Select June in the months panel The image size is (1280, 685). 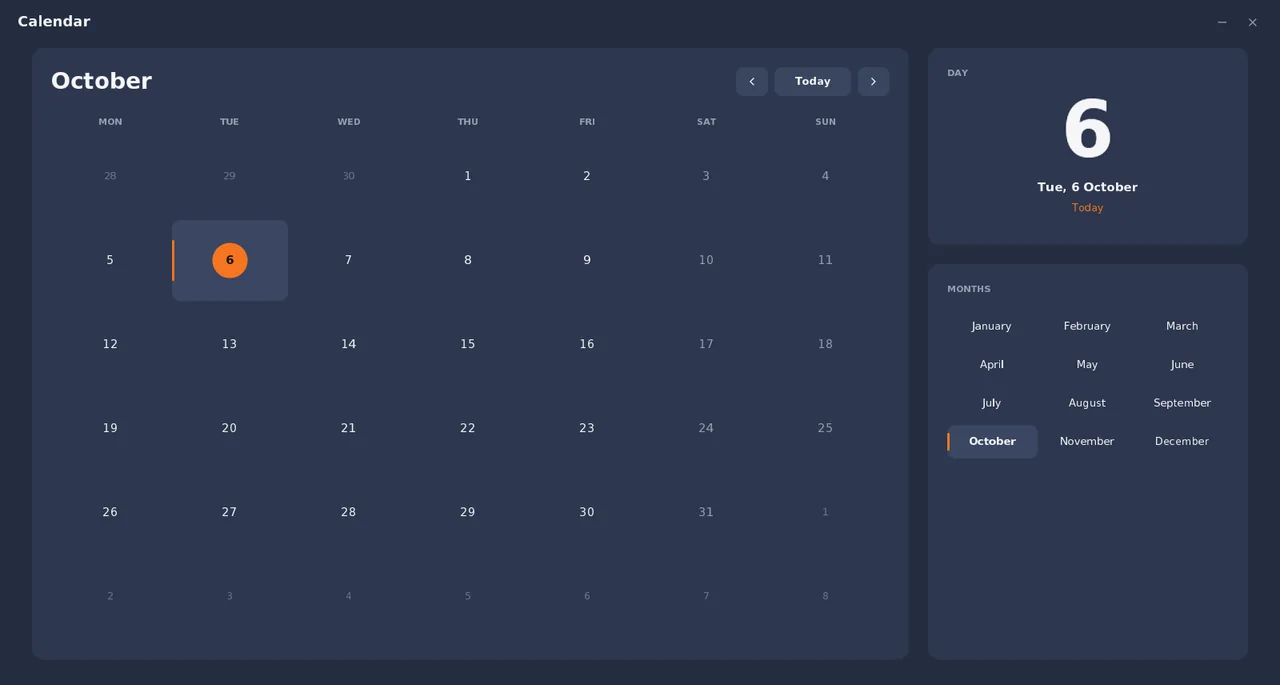1182,365
